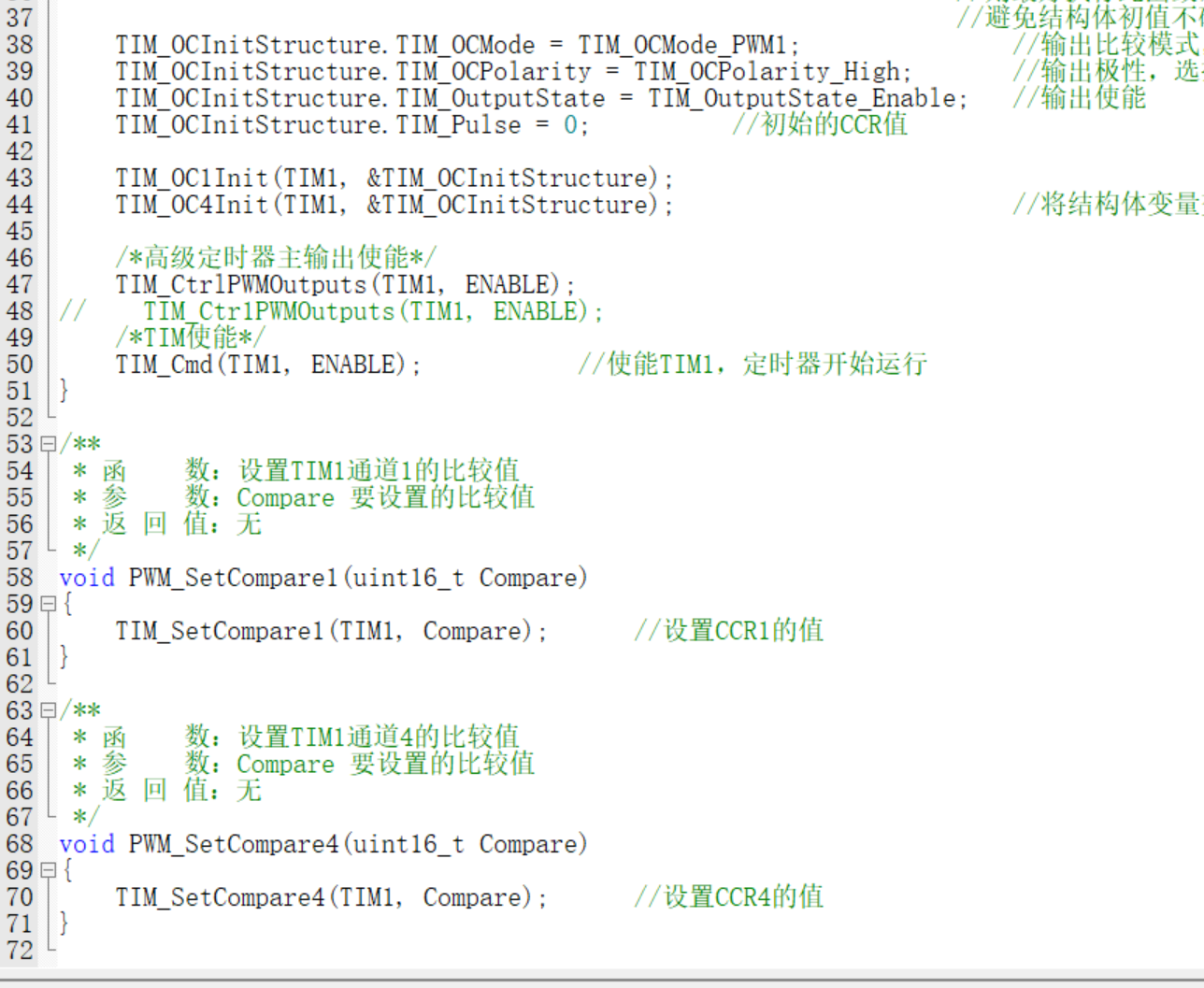Click the TIM_OCMode_PWM1 value on line 38
The image size is (1204, 988).
pos(682,45)
